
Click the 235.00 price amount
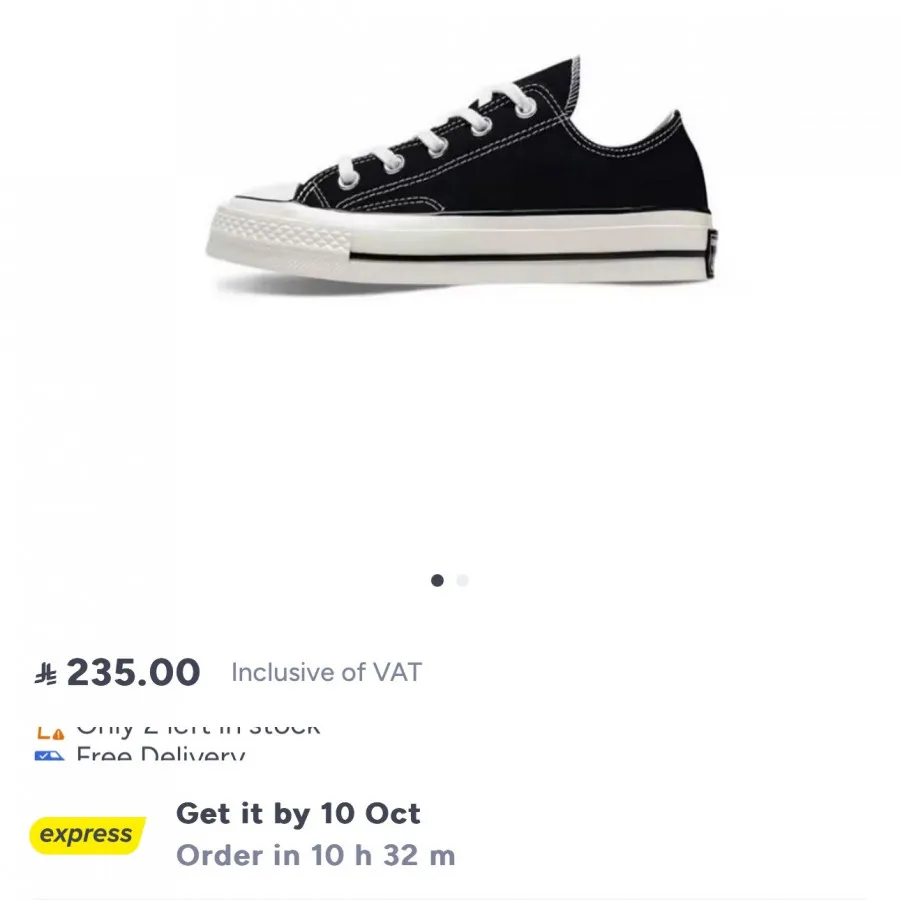coord(133,673)
